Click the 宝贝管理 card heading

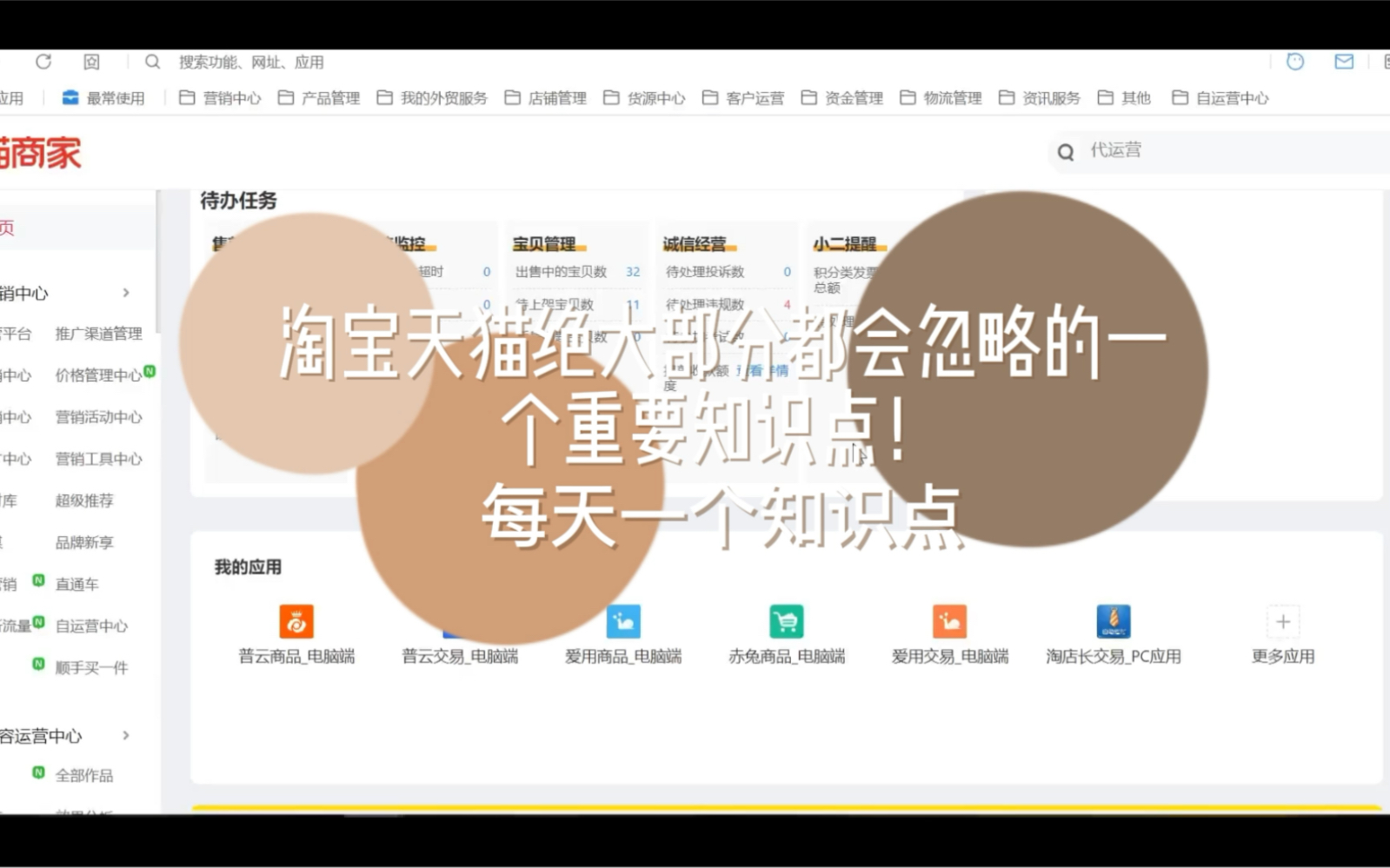click(x=544, y=244)
